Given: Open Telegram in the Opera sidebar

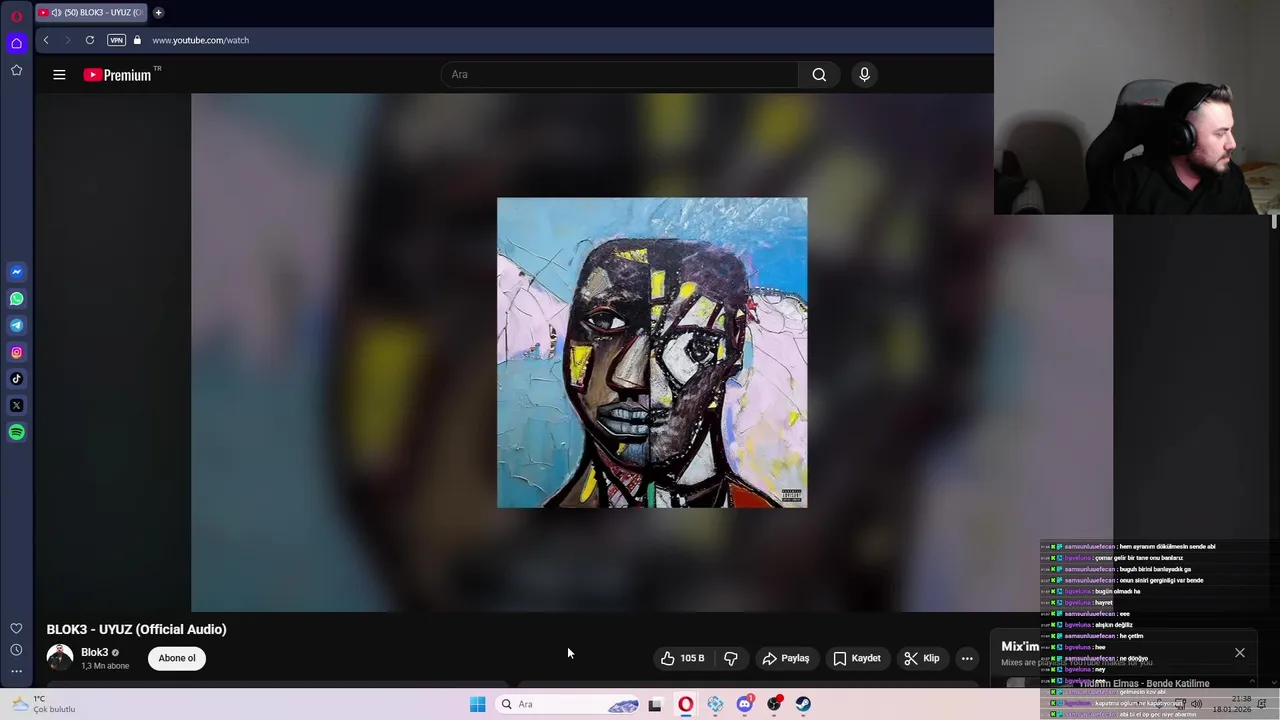Looking at the screenshot, I should pyautogui.click(x=16, y=325).
